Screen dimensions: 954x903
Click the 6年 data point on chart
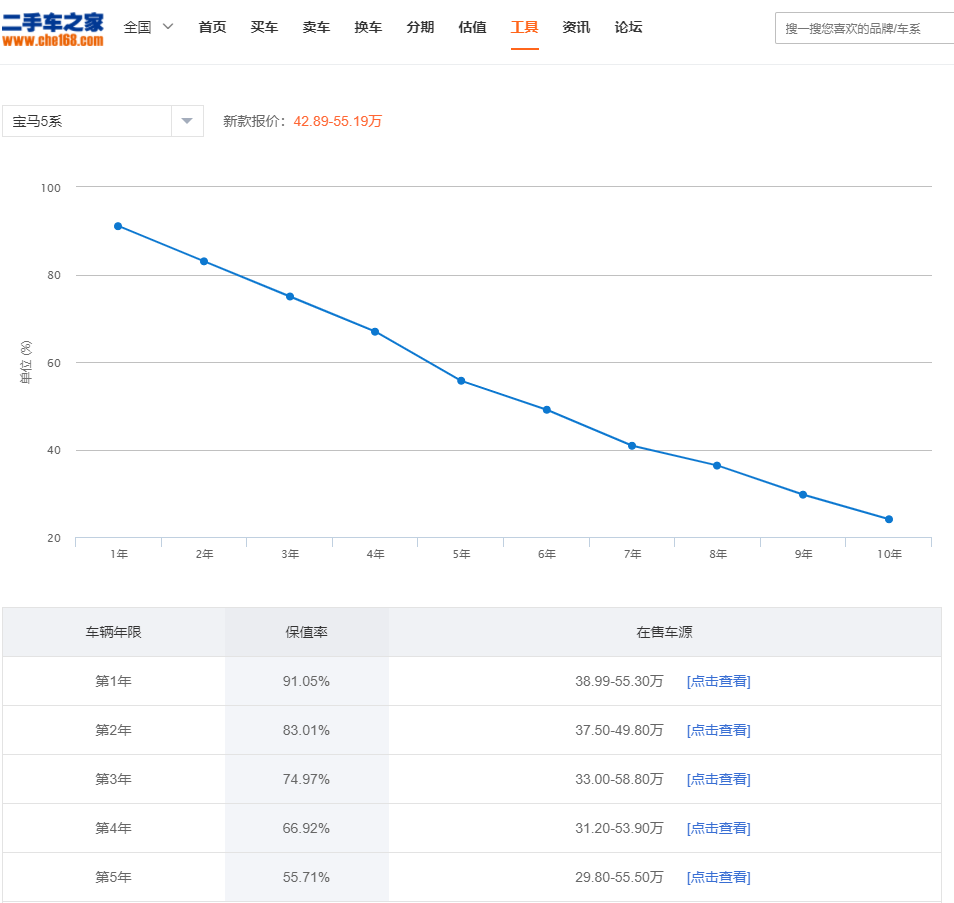pos(546,410)
